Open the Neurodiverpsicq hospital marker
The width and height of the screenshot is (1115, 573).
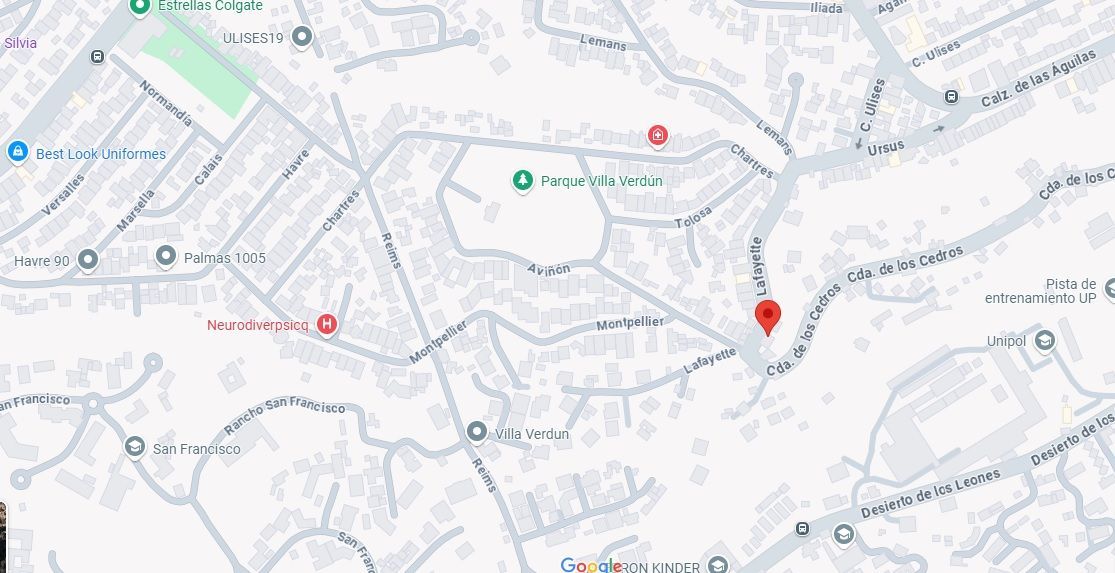pos(326,325)
